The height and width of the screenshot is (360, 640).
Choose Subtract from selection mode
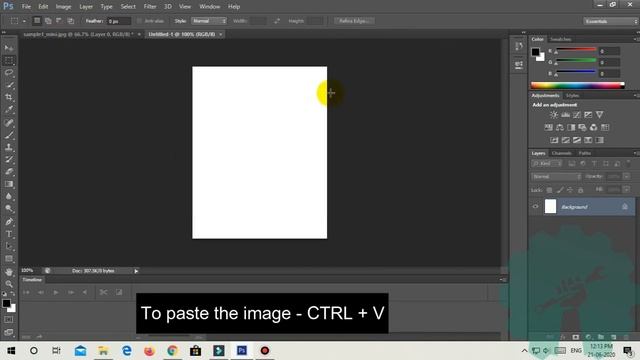pyautogui.click(x=59, y=21)
